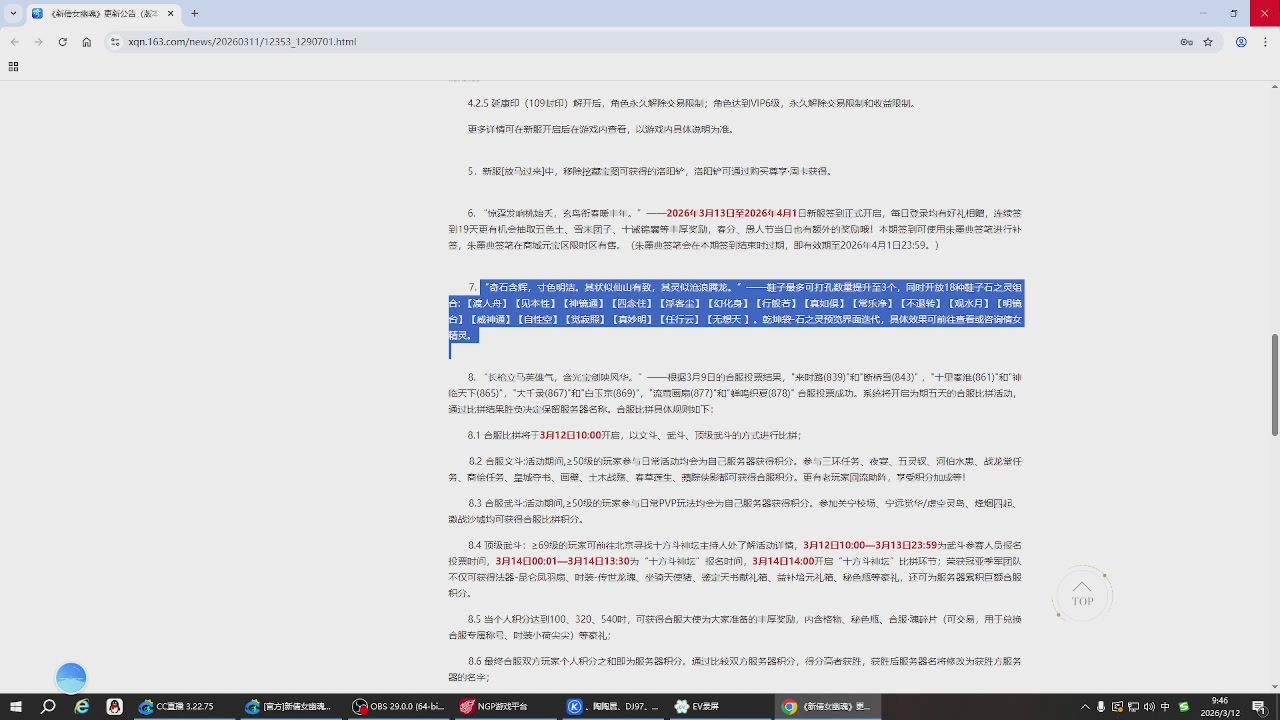The image size is (1280, 720).
Task: Open the password manager key icon
Action: click(x=1186, y=42)
